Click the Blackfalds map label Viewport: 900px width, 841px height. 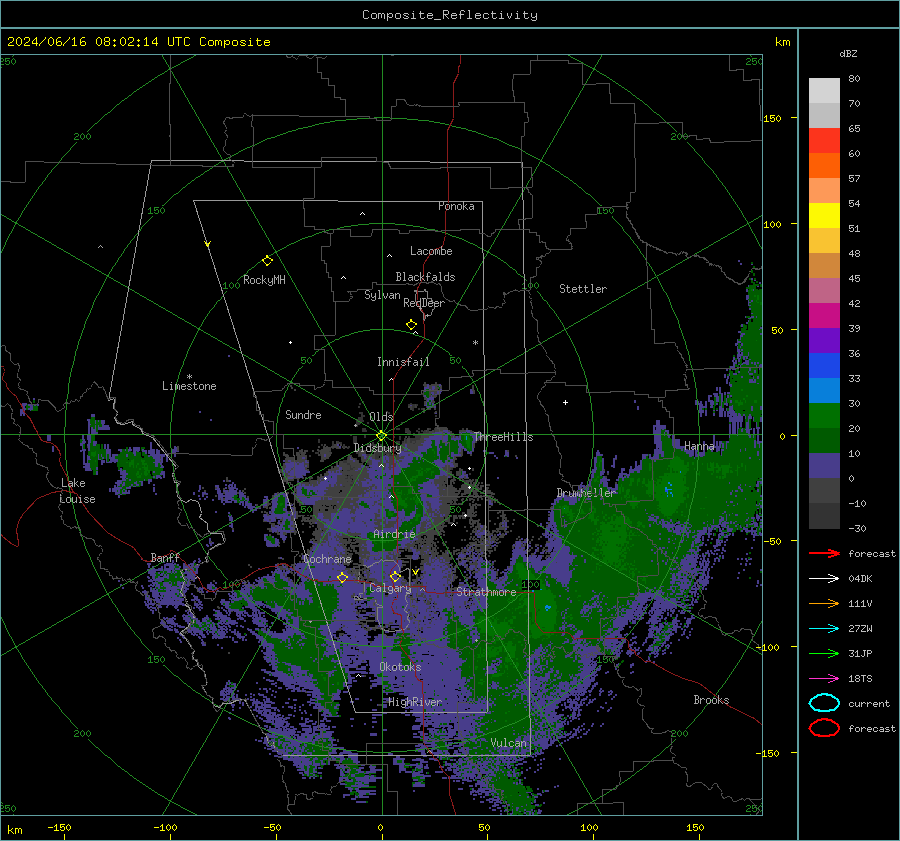coord(425,277)
